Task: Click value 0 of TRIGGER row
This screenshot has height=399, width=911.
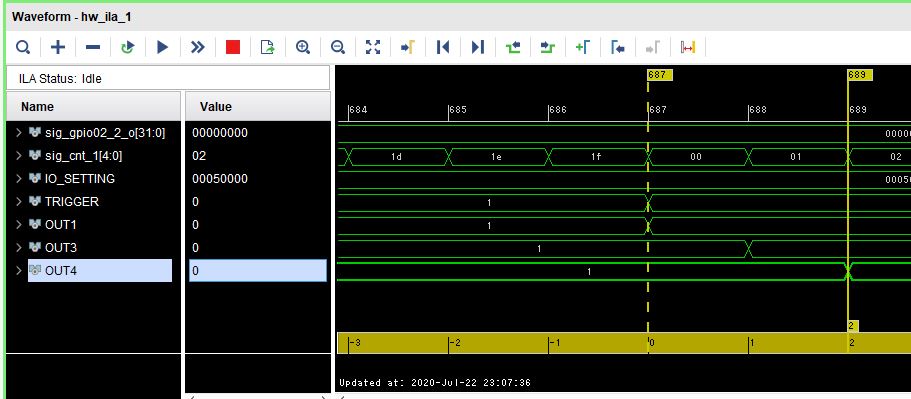Action: point(195,202)
